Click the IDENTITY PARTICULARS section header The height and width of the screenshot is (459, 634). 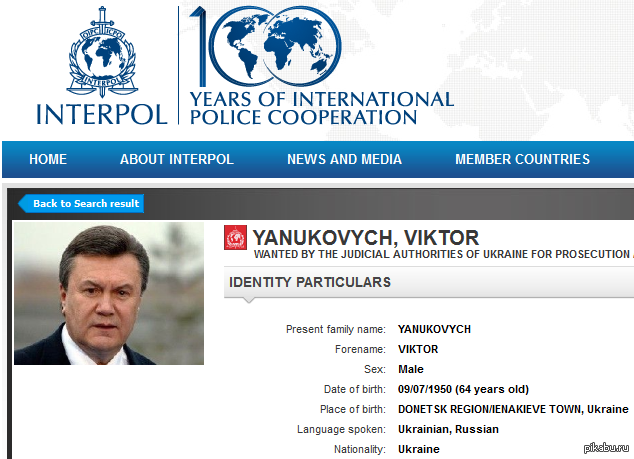(310, 283)
